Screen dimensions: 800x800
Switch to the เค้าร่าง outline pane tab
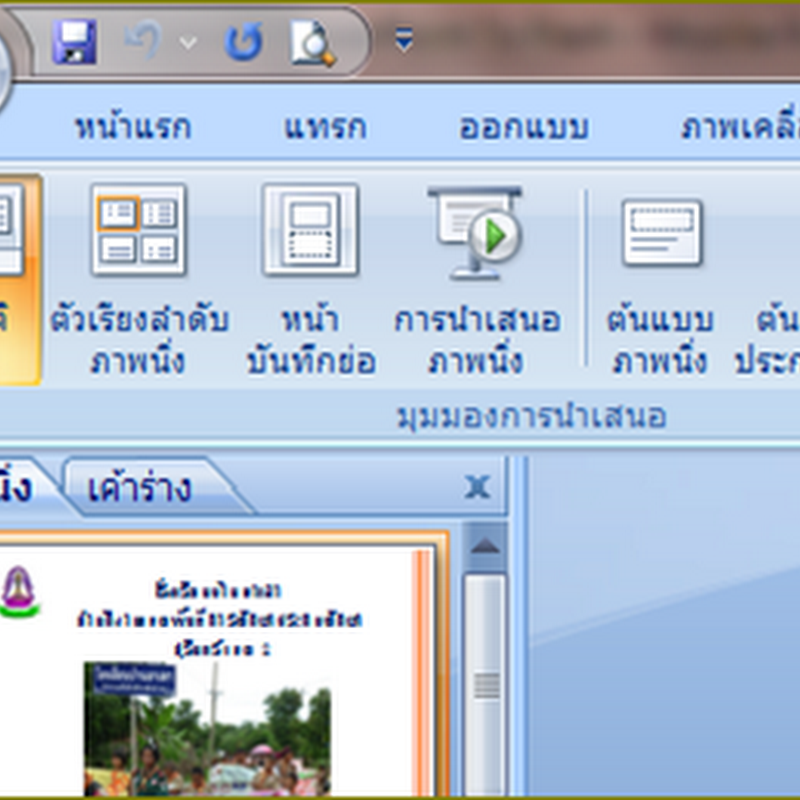139,488
